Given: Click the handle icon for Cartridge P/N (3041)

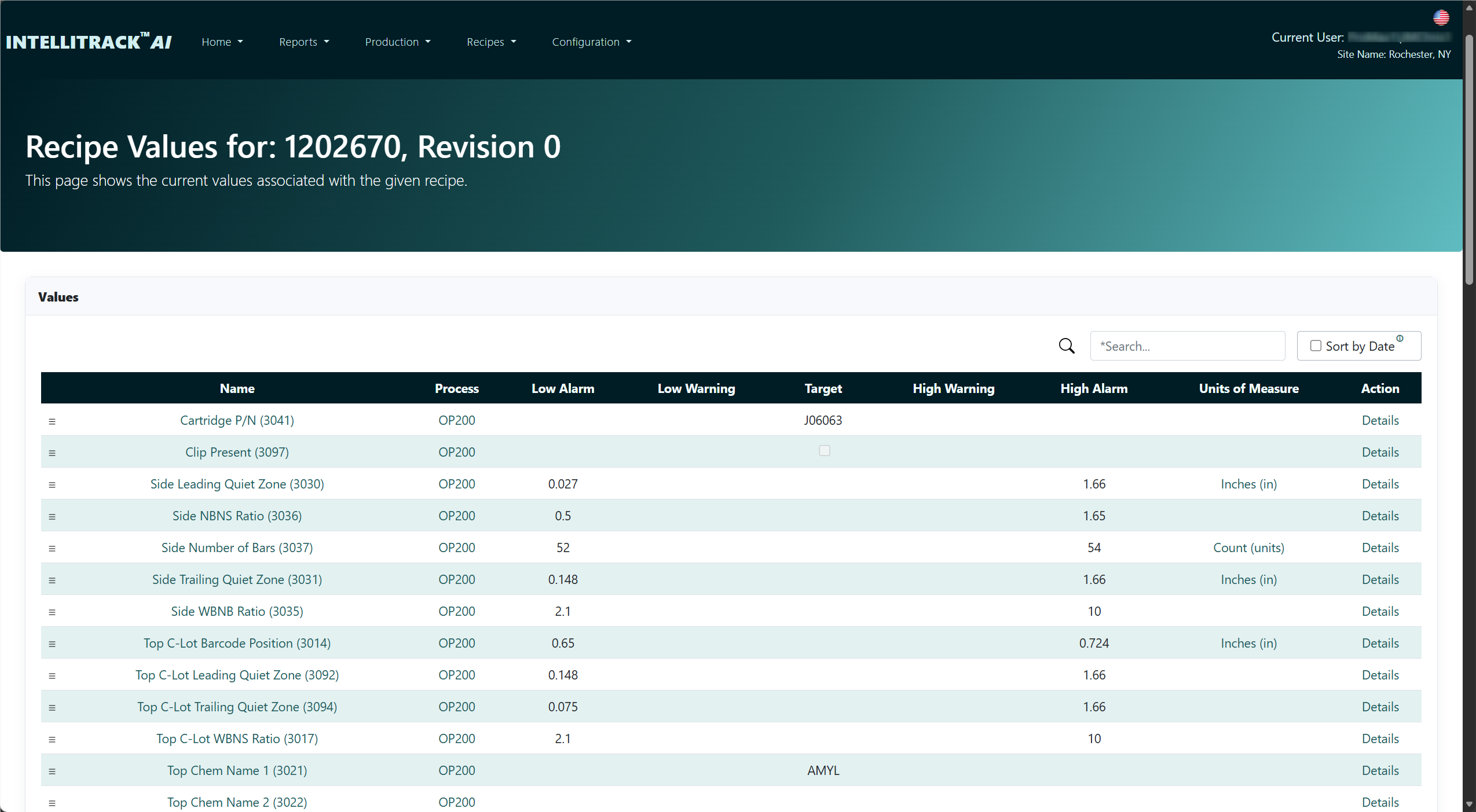Looking at the screenshot, I should tap(52, 421).
